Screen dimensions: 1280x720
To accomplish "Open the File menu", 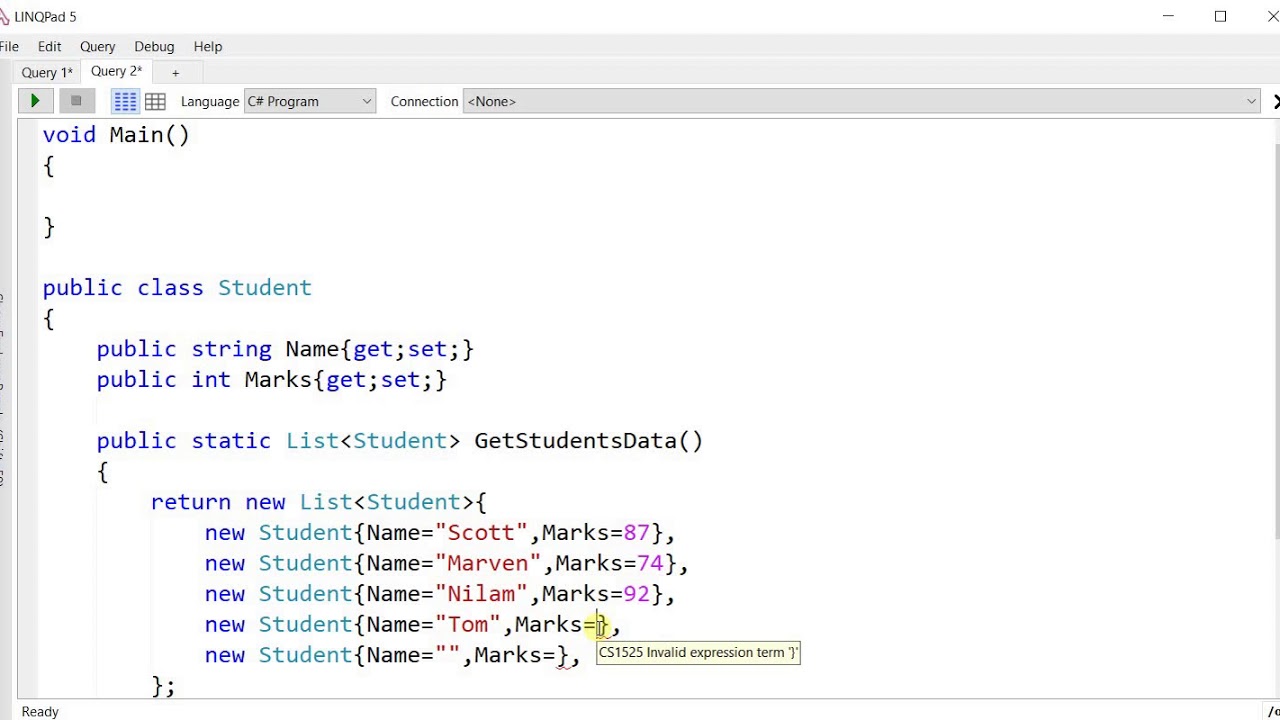I will point(9,46).
